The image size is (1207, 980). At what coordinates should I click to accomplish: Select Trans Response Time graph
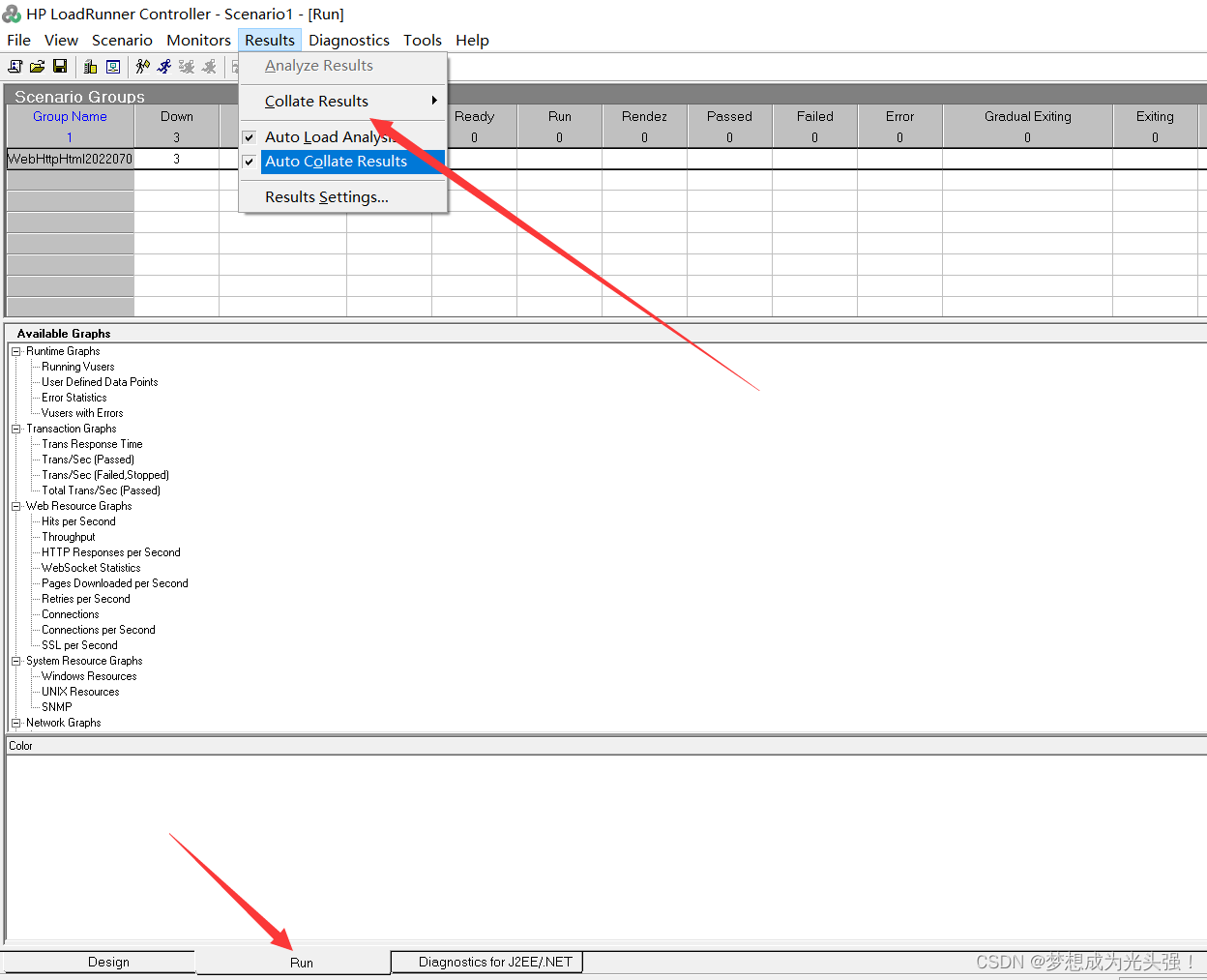pos(92,444)
